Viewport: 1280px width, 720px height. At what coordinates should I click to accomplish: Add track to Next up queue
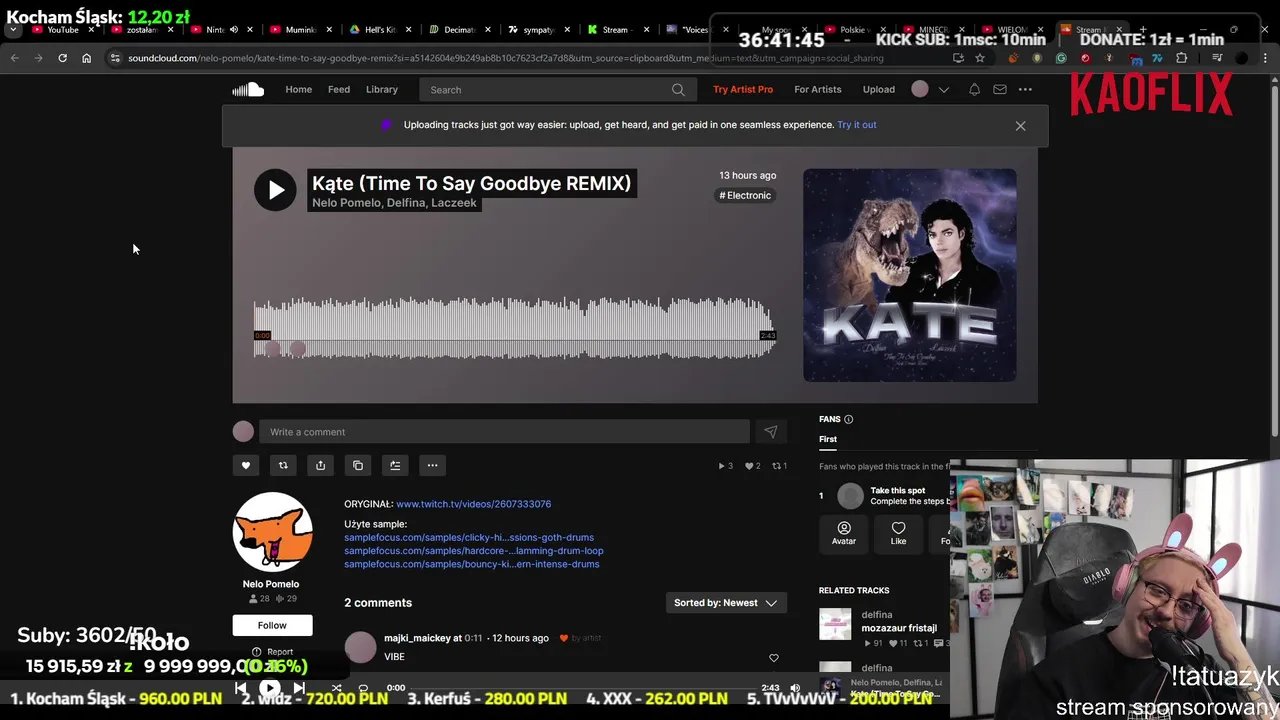click(395, 465)
